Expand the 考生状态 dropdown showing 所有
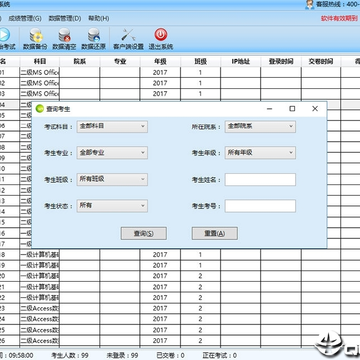 point(112,206)
